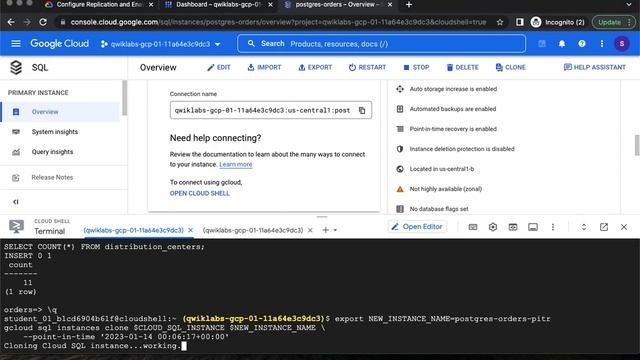Click the IMPORT button
This screenshot has height=360, width=640.
pyautogui.click(x=264, y=67)
